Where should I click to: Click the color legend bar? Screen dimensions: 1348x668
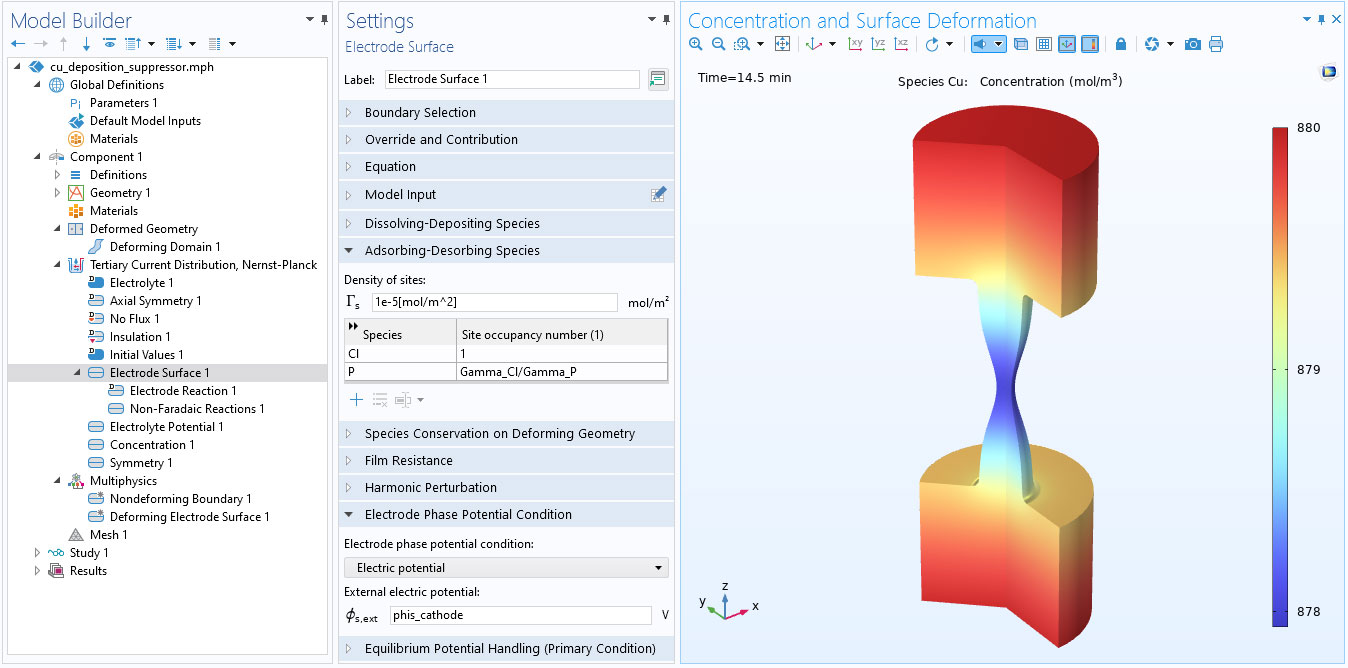point(1280,375)
